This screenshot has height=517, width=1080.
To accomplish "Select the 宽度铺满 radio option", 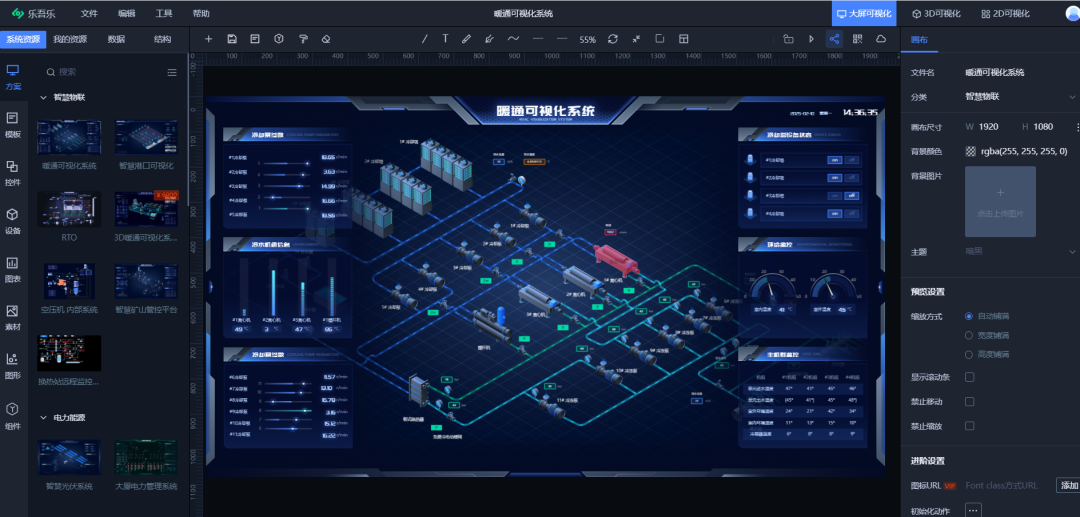I will pyautogui.click(x=969, y=335).
